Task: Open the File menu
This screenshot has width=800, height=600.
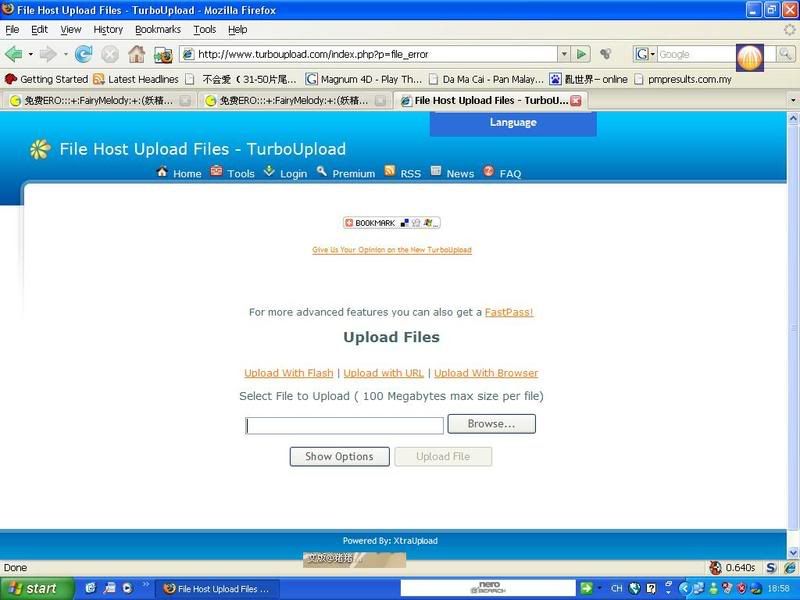Action: (x=12, y=30)
